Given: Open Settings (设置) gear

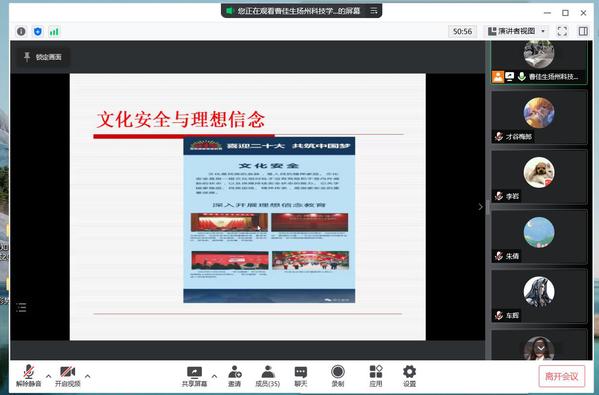Looking at the screenshot, I should [410, 376].
